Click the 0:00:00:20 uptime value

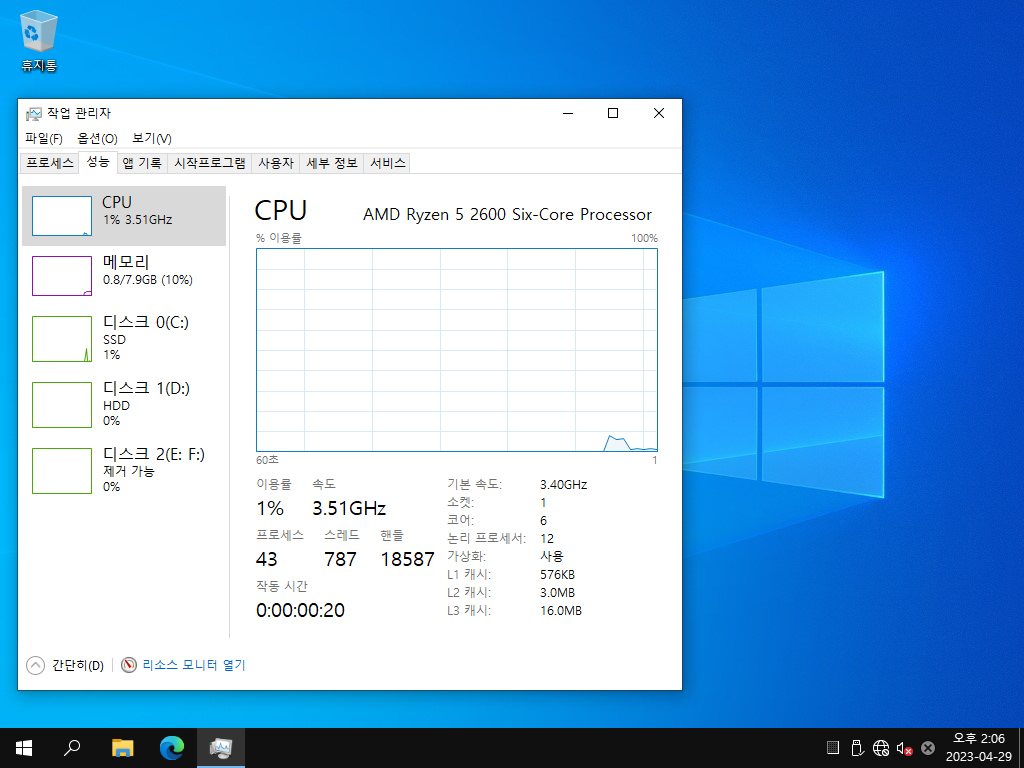tap(300, 610)
